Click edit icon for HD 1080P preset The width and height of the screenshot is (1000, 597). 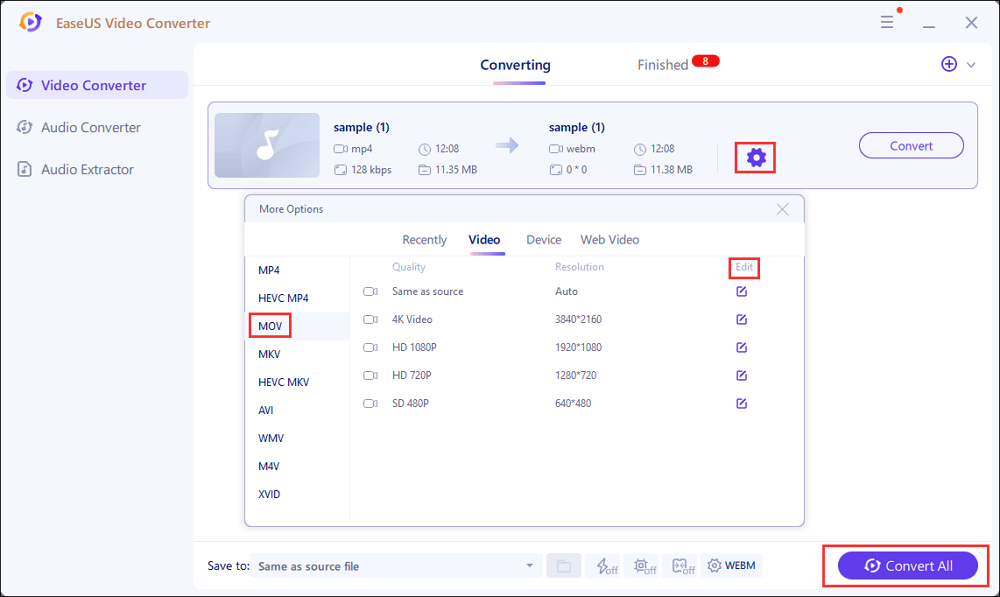coord(741,348)
